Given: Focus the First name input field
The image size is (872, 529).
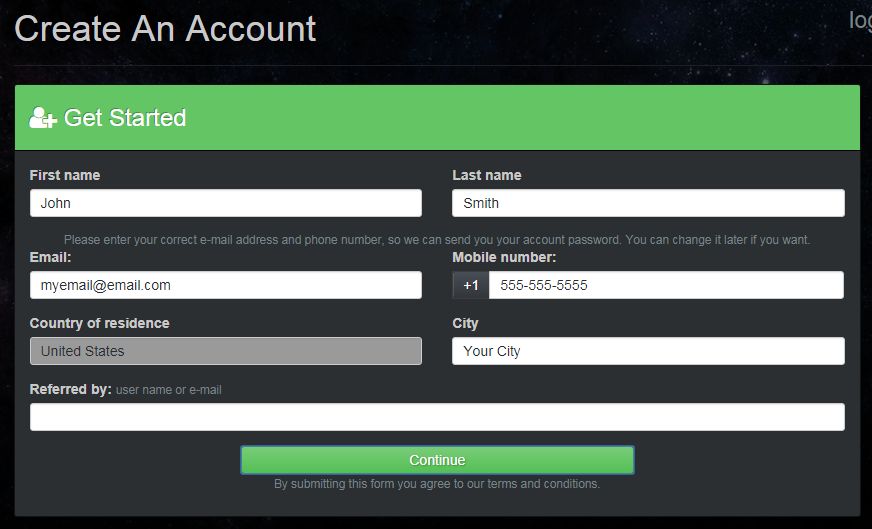Looking at the screenshot, I should point(226,203).
